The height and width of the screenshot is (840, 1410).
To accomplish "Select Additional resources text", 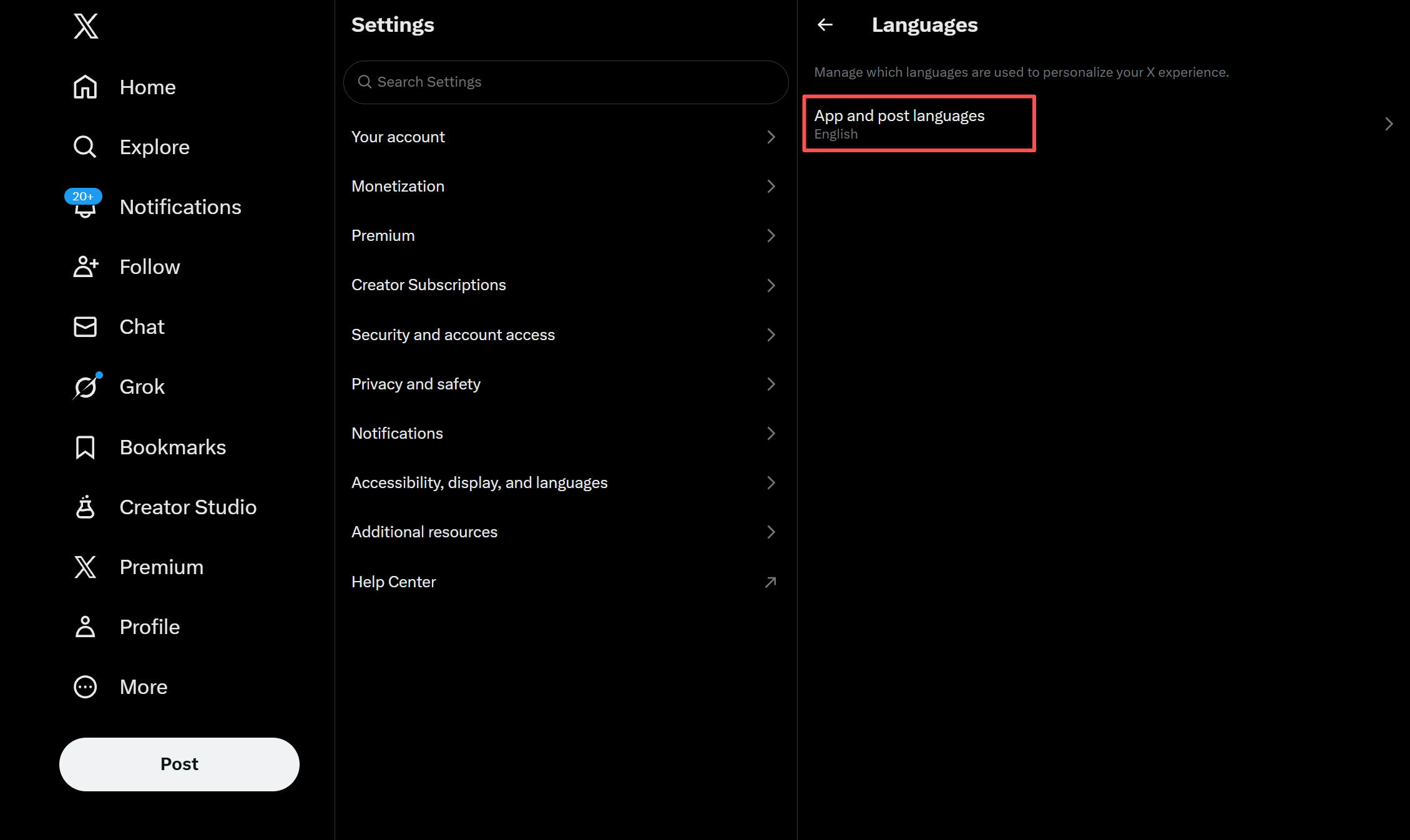I will 424,532.
